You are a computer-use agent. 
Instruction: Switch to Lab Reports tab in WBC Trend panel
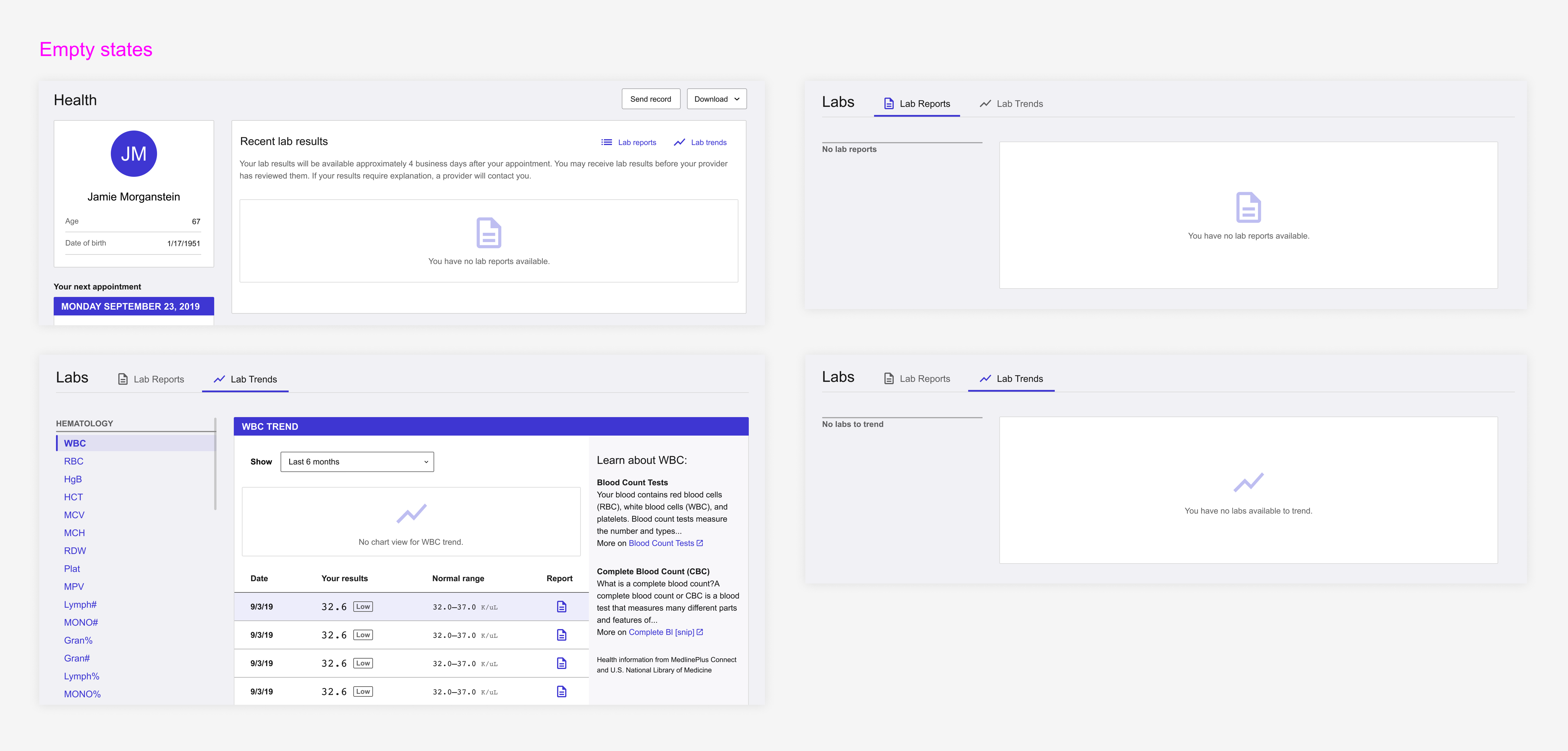coord(151,379)
